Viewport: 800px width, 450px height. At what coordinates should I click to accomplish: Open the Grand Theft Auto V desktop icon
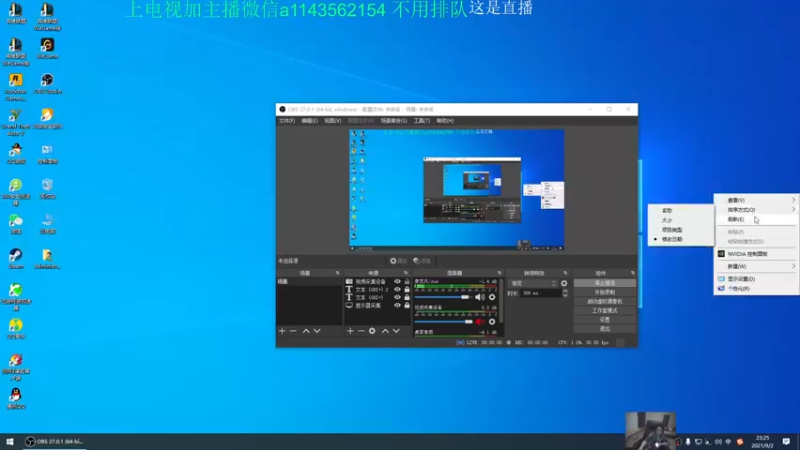click(x=16, y=122)
